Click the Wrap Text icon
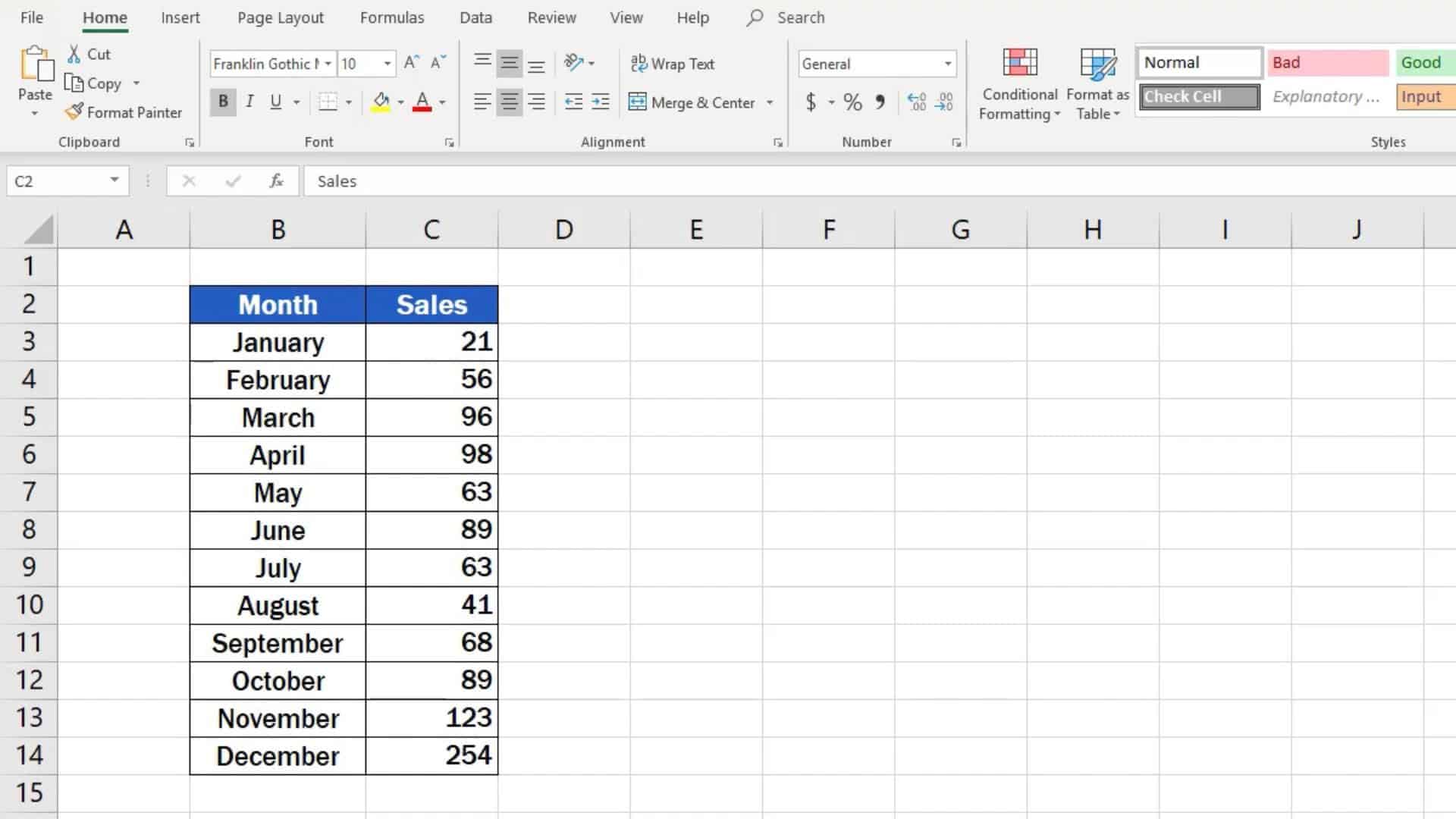The image size is (1456, 819). (673, 64)
